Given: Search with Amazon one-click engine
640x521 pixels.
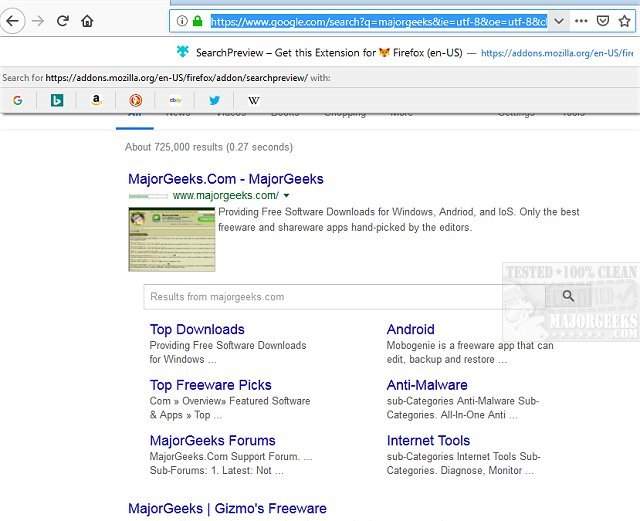Looking at the screenshot, I should coord(96,100).
